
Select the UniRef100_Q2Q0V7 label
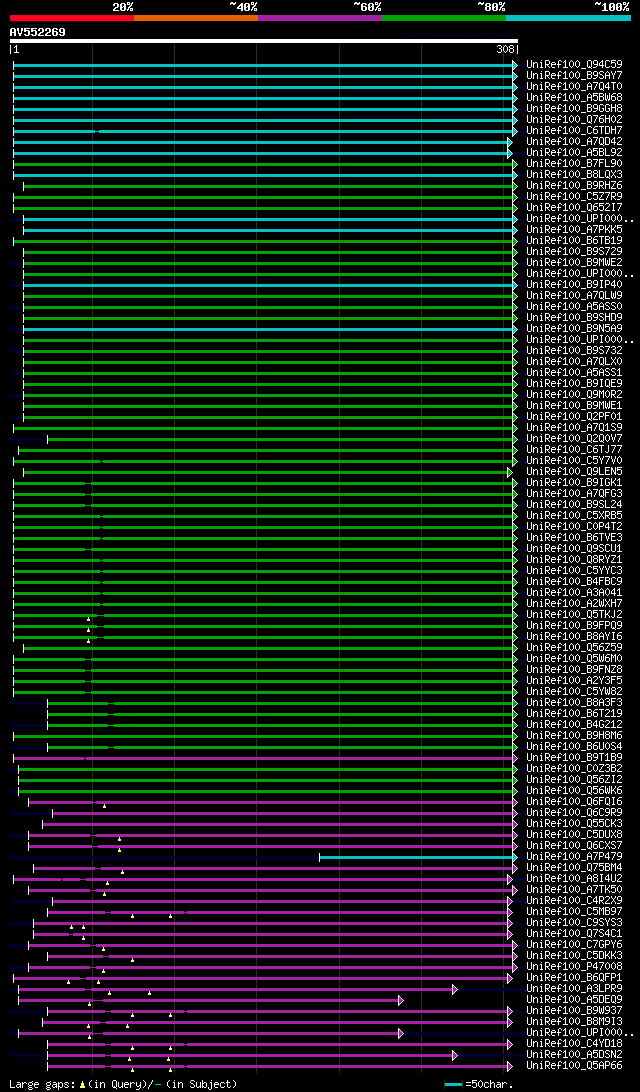(x=575, y=439)
